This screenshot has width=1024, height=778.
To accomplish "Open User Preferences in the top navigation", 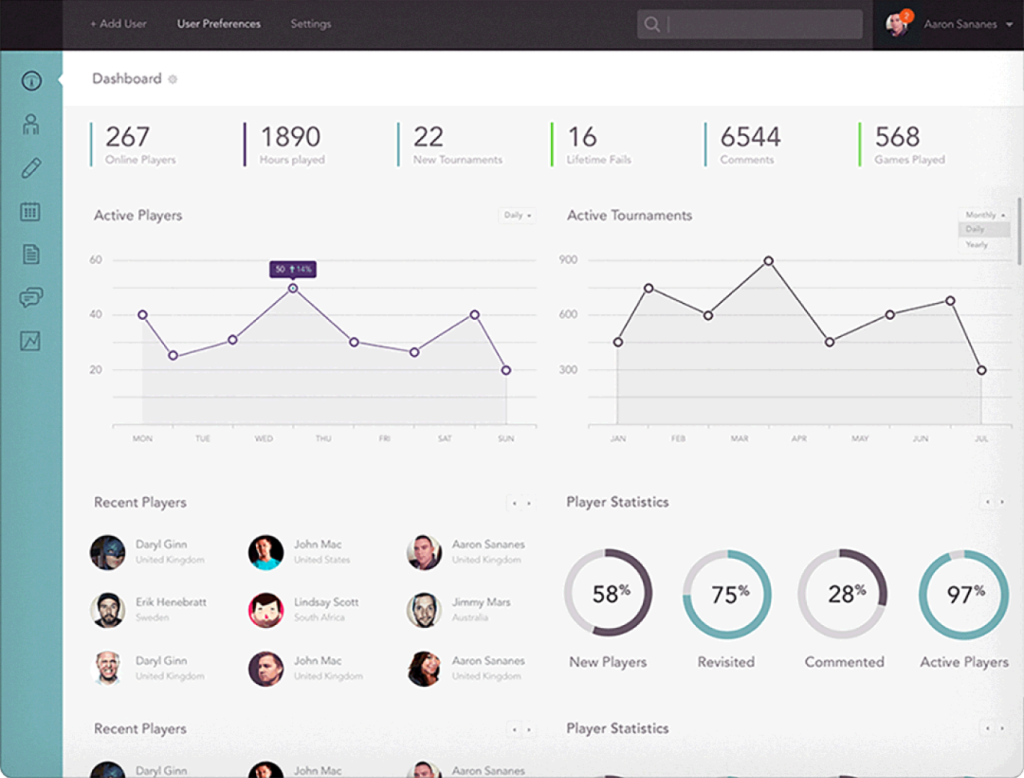I will click(x=218, y=24).
